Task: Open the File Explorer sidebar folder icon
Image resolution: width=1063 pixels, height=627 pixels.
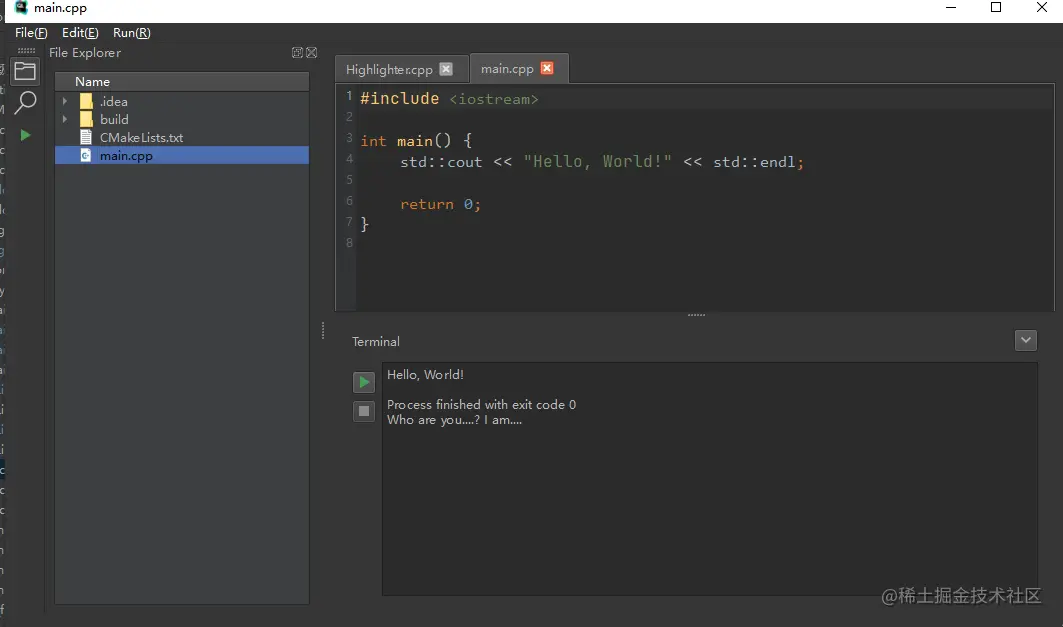Action: [25, 71]
